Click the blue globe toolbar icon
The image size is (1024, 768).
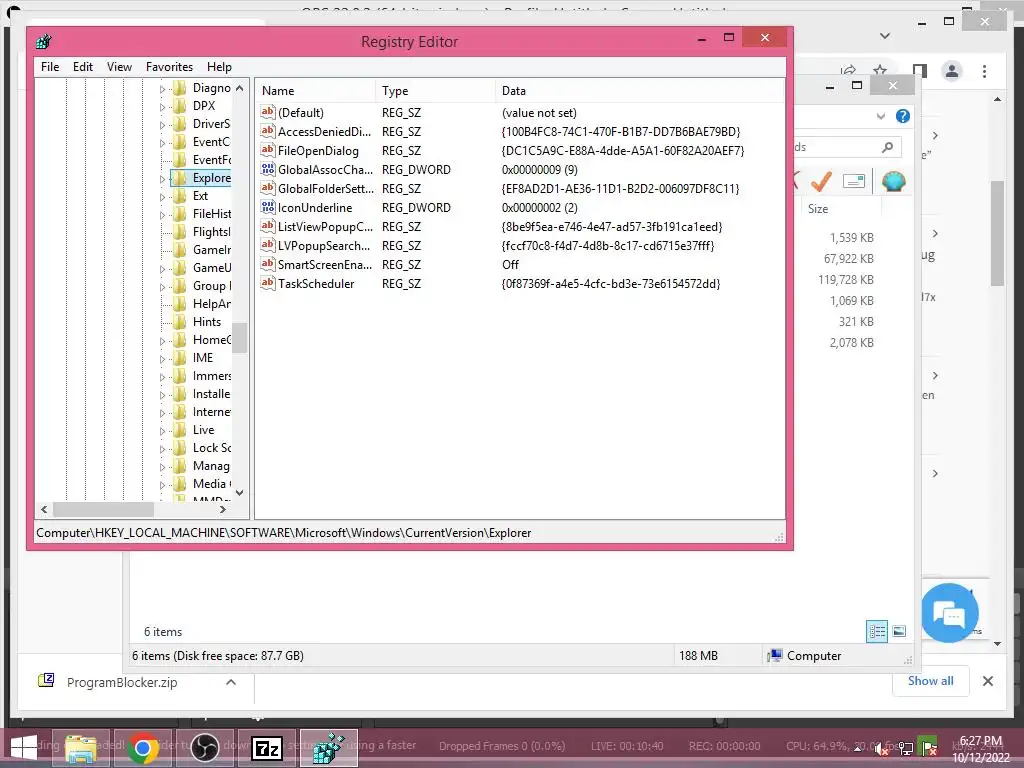(x=893, y=181)
